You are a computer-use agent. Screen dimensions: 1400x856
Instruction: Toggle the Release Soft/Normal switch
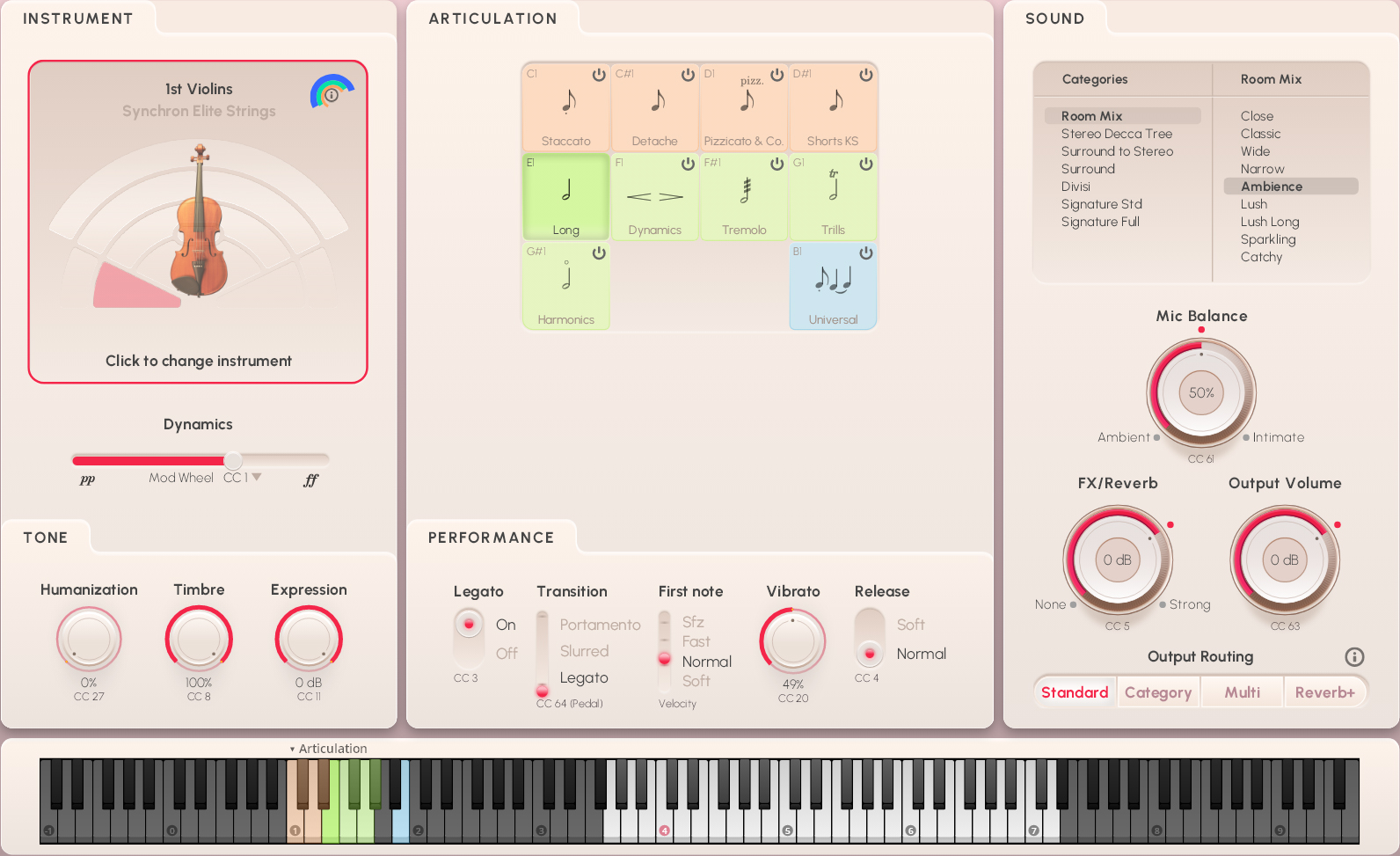pyautogui.click(x=870, y=639)
